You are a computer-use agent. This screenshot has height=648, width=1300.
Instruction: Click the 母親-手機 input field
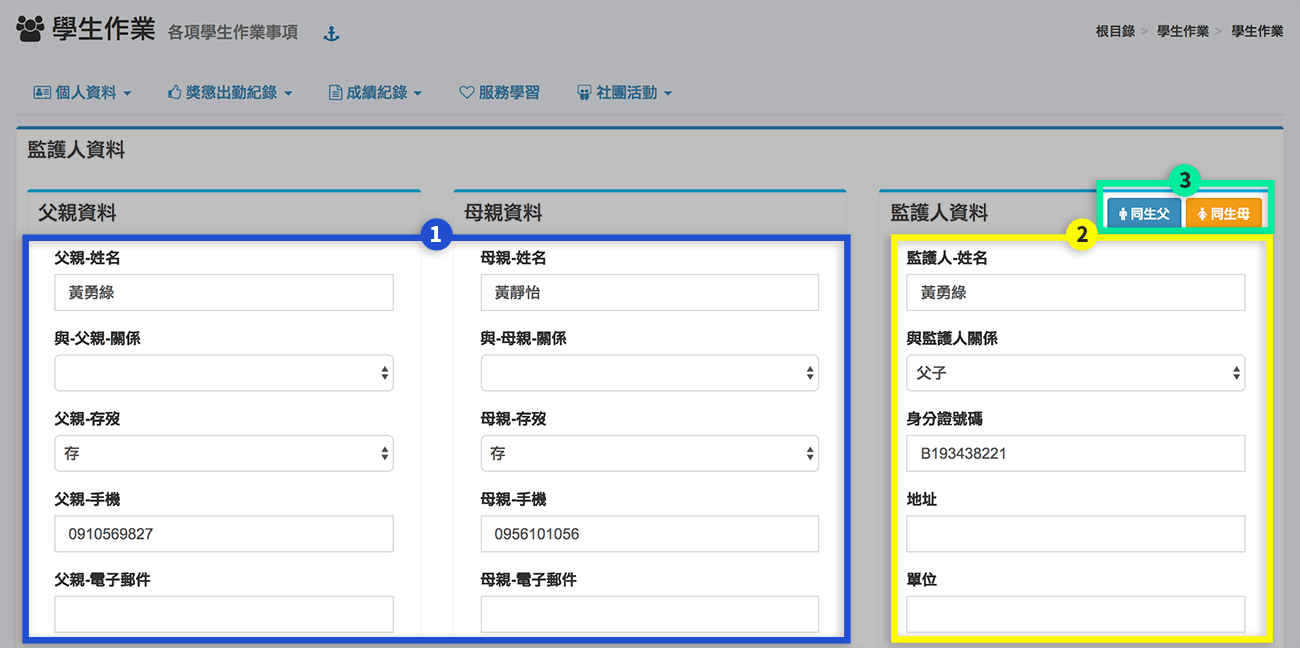pyautogui.click(x=650, y=534)
